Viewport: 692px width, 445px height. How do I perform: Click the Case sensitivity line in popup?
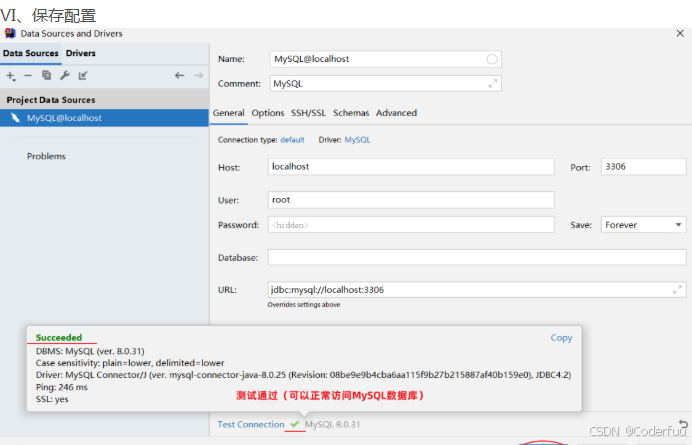tap(130, 363)
